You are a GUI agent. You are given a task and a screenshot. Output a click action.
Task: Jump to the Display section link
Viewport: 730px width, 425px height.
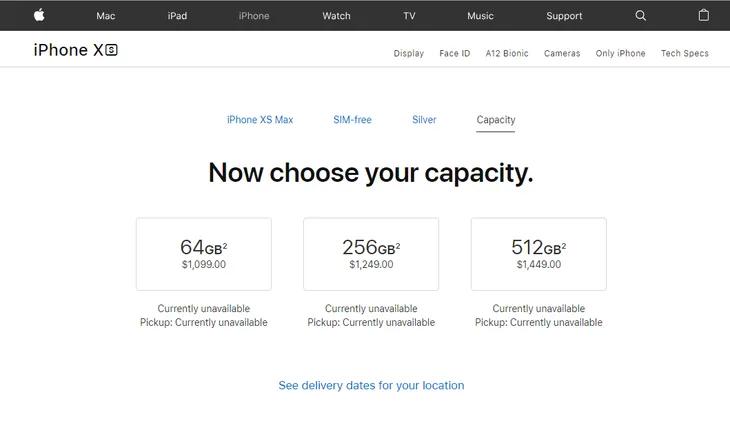[409, 54]
